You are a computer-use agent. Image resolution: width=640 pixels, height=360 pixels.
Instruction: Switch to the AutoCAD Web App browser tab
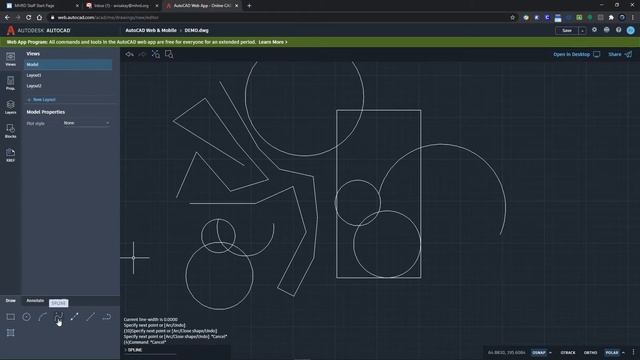click(202, 6)
